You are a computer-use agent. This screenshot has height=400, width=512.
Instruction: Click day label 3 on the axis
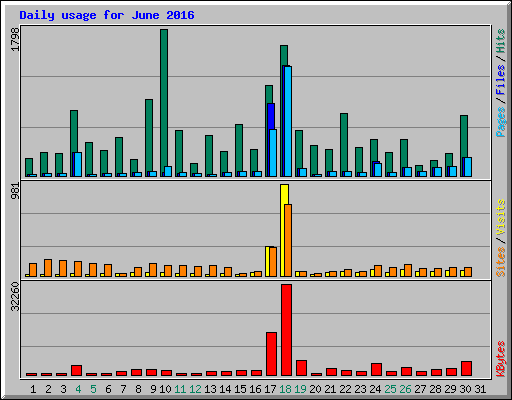tap(63, 389)
